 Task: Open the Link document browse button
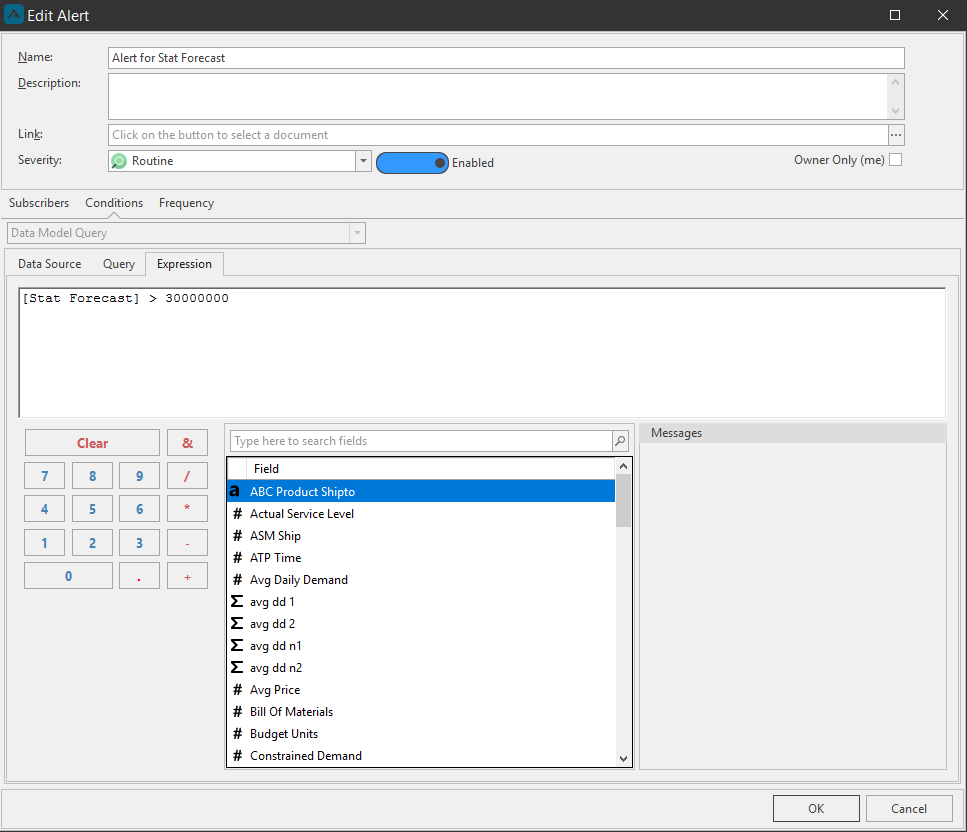point(896,135)
